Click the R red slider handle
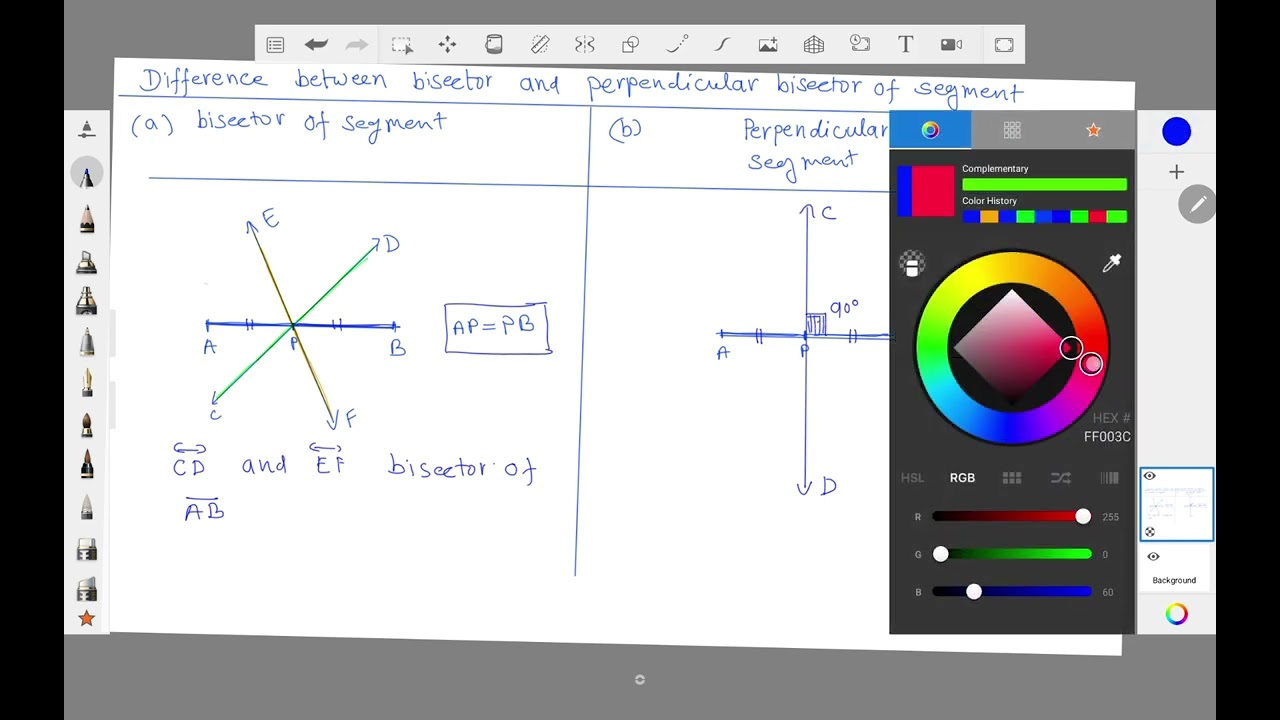Screen dimensions: 1280x720 1083,516
